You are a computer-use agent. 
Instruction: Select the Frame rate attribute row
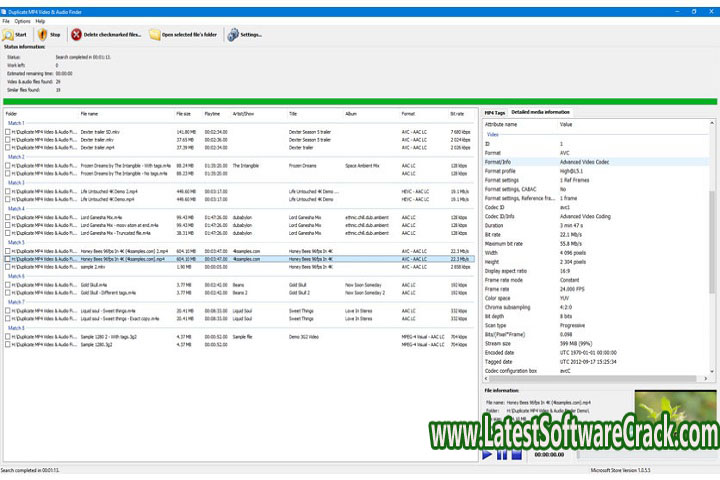[x=596, y=289]
